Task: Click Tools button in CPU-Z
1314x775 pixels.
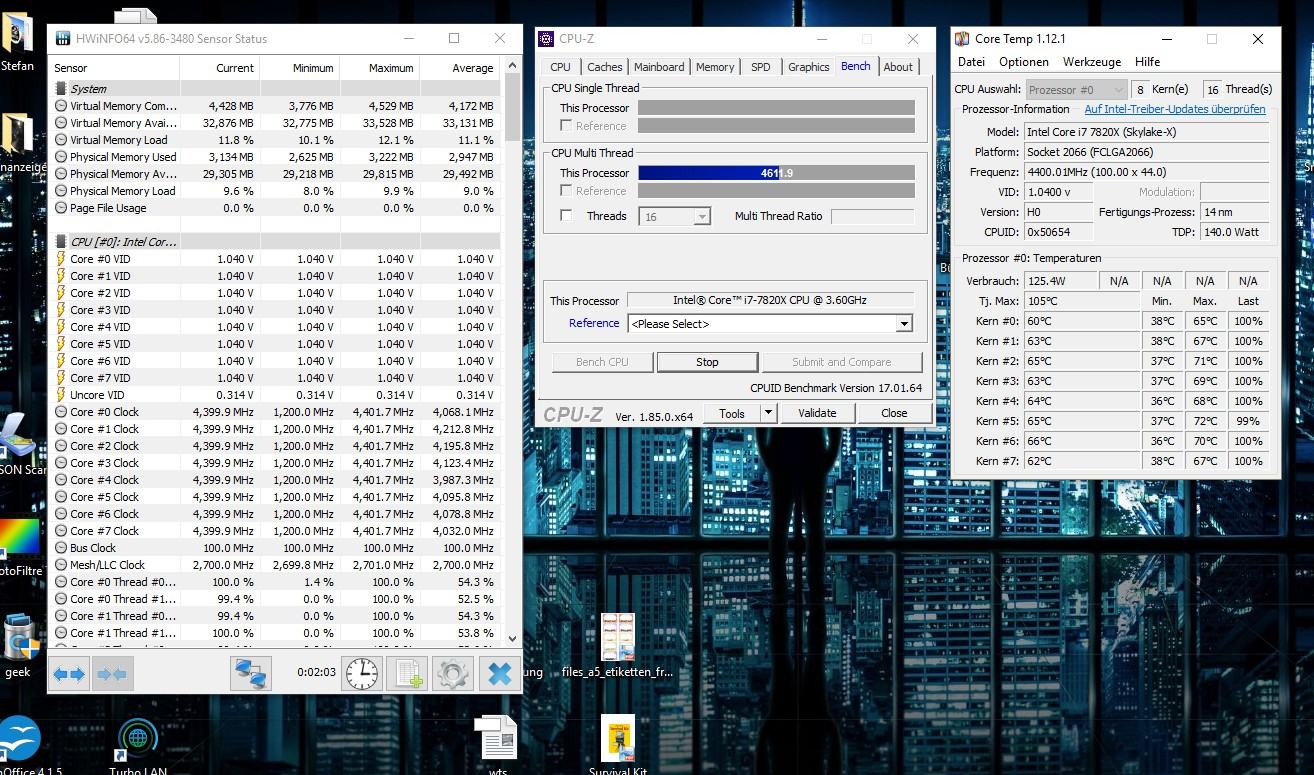Action: (x=732, y=413)
